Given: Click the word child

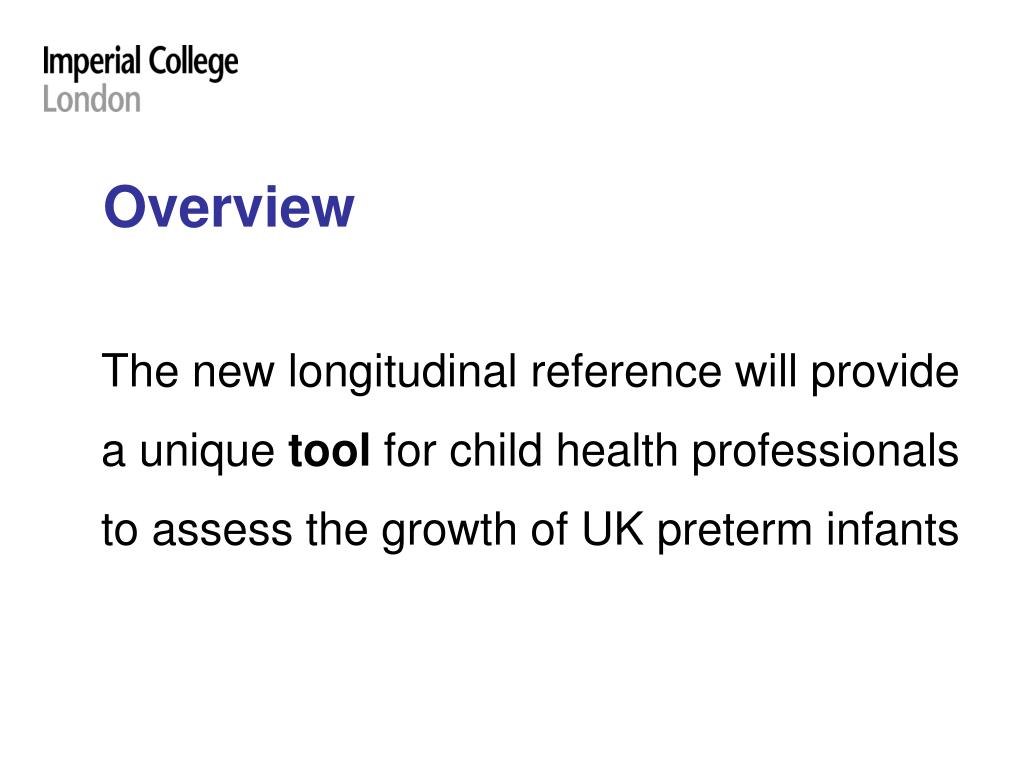Looking at the screenshot, I should (x=496, y=451).
